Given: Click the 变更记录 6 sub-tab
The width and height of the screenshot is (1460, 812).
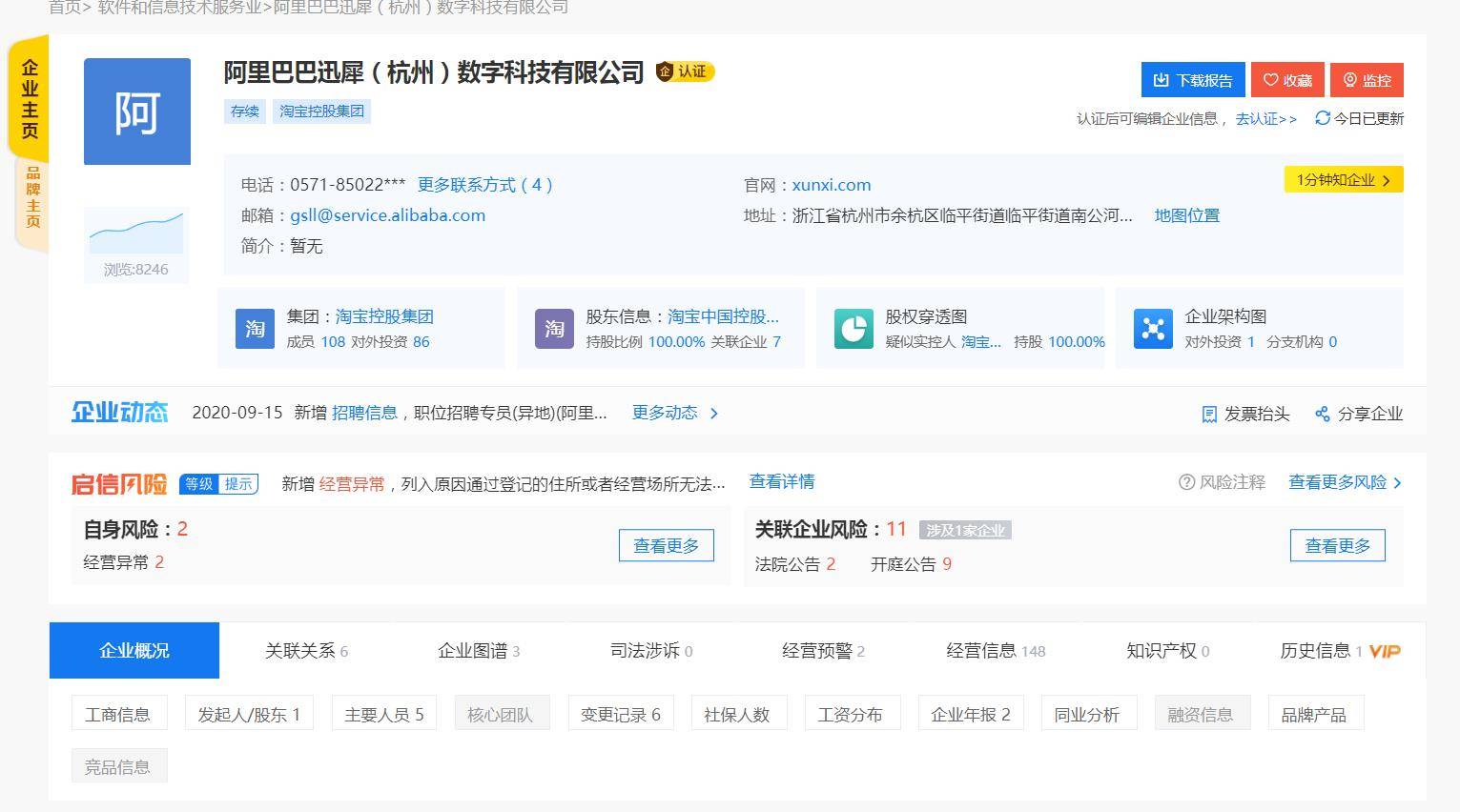Looking at the screenshot, I should (x=621, y=714).
